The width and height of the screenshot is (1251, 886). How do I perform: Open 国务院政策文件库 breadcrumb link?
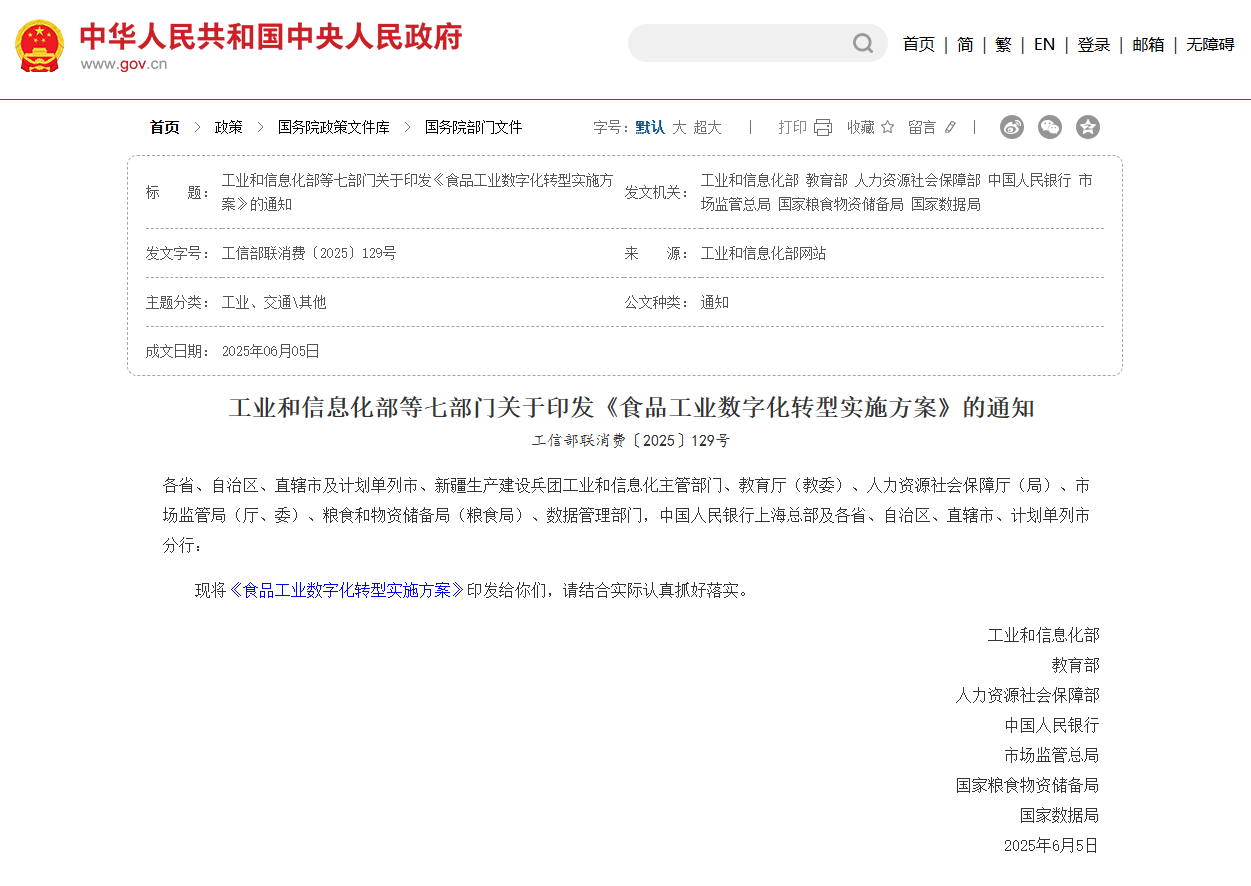pos(333,127)
